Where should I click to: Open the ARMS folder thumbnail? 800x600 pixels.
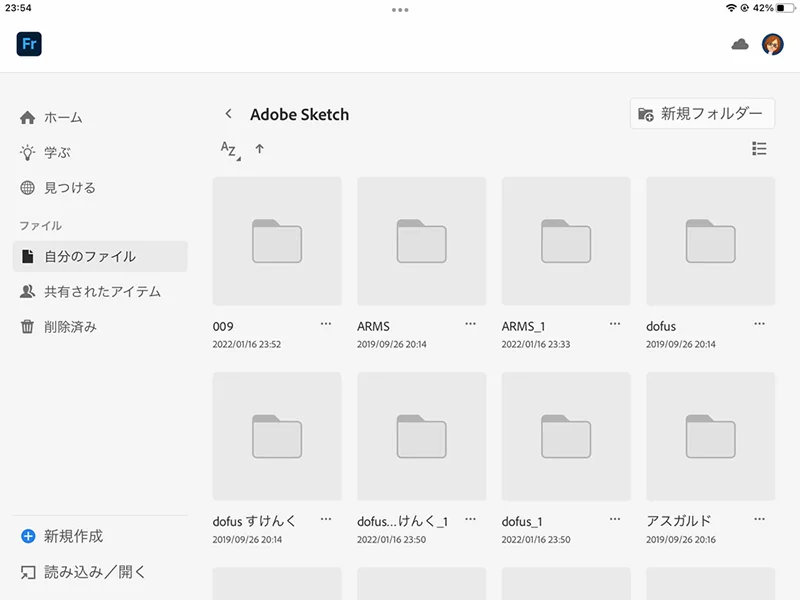click(421, 241)
